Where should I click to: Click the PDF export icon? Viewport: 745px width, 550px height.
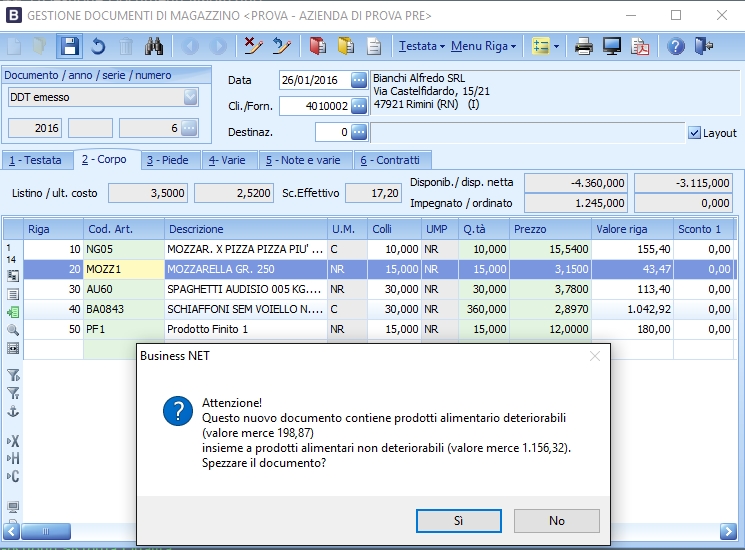coord(640,46)
